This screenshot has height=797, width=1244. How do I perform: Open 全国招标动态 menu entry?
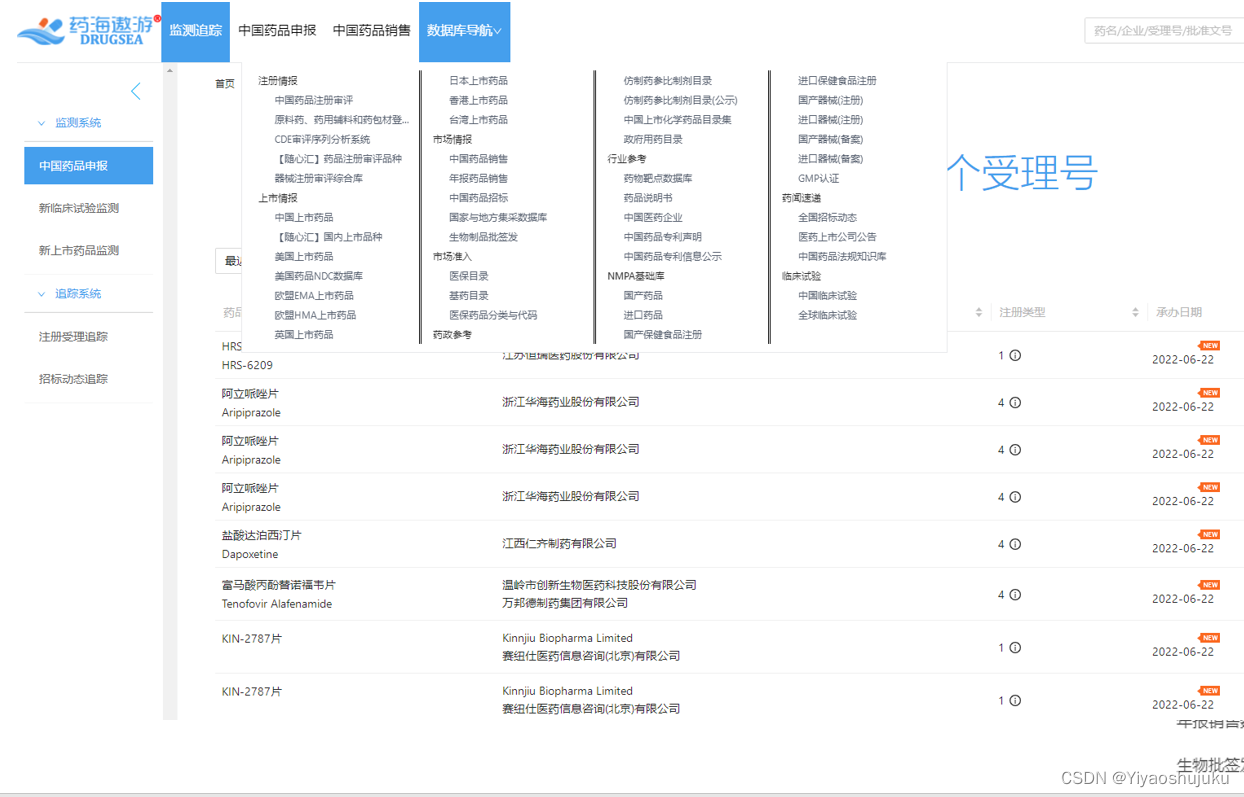(x=827, y=217)
